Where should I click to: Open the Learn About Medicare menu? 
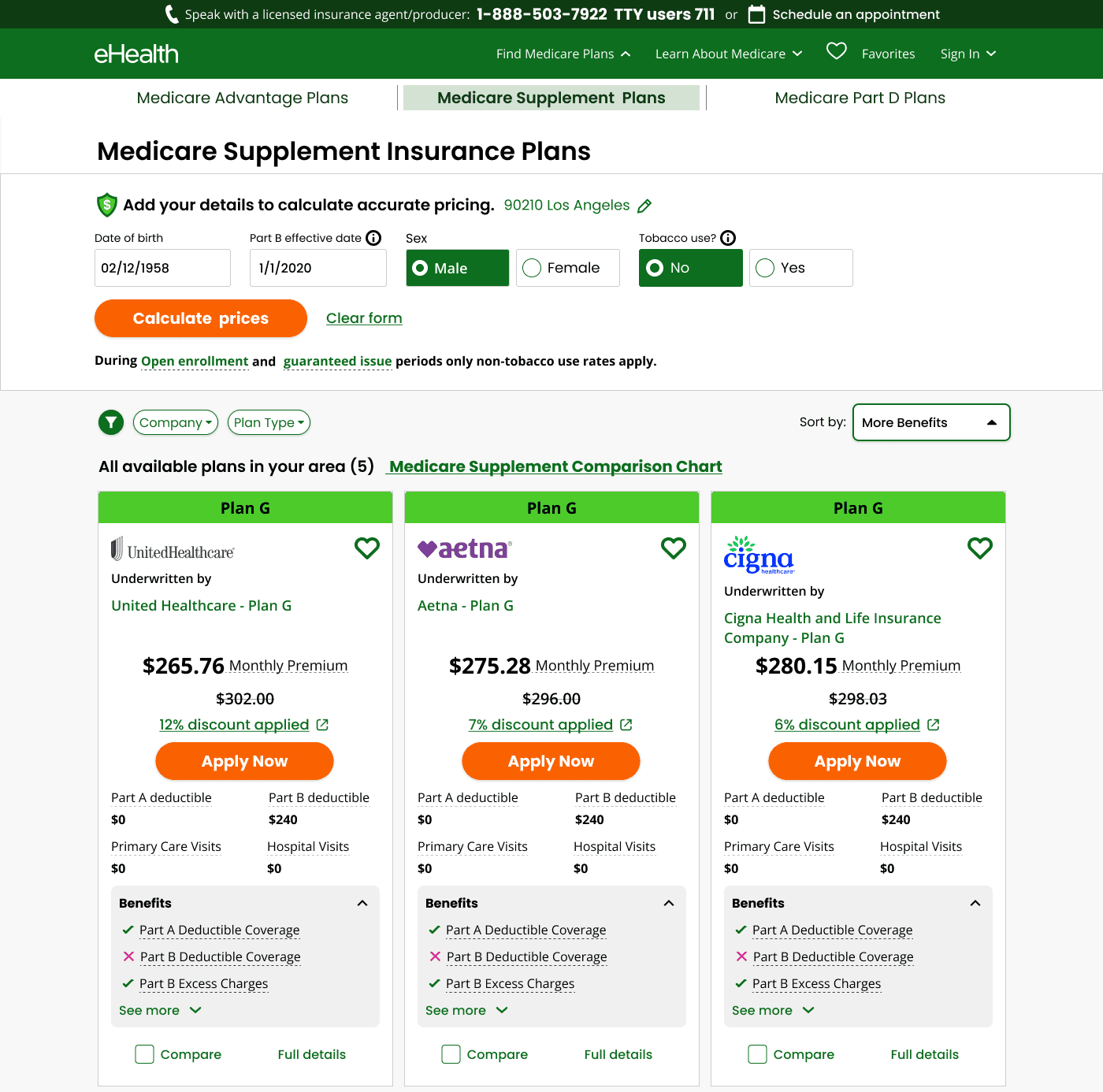click(x=729, y=54)
